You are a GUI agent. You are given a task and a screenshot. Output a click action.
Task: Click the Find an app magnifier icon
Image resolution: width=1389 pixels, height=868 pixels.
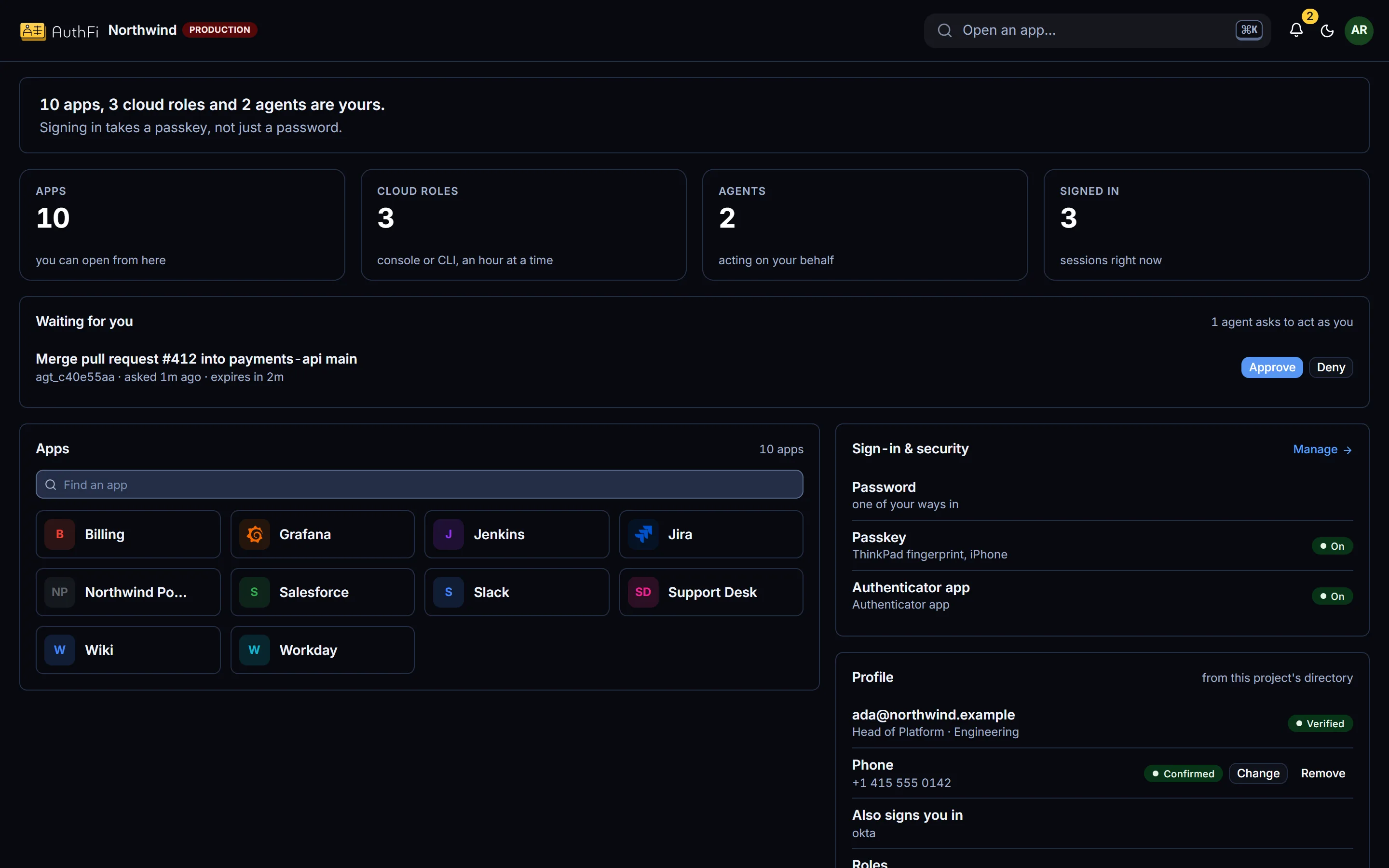[x=51, y=485]
